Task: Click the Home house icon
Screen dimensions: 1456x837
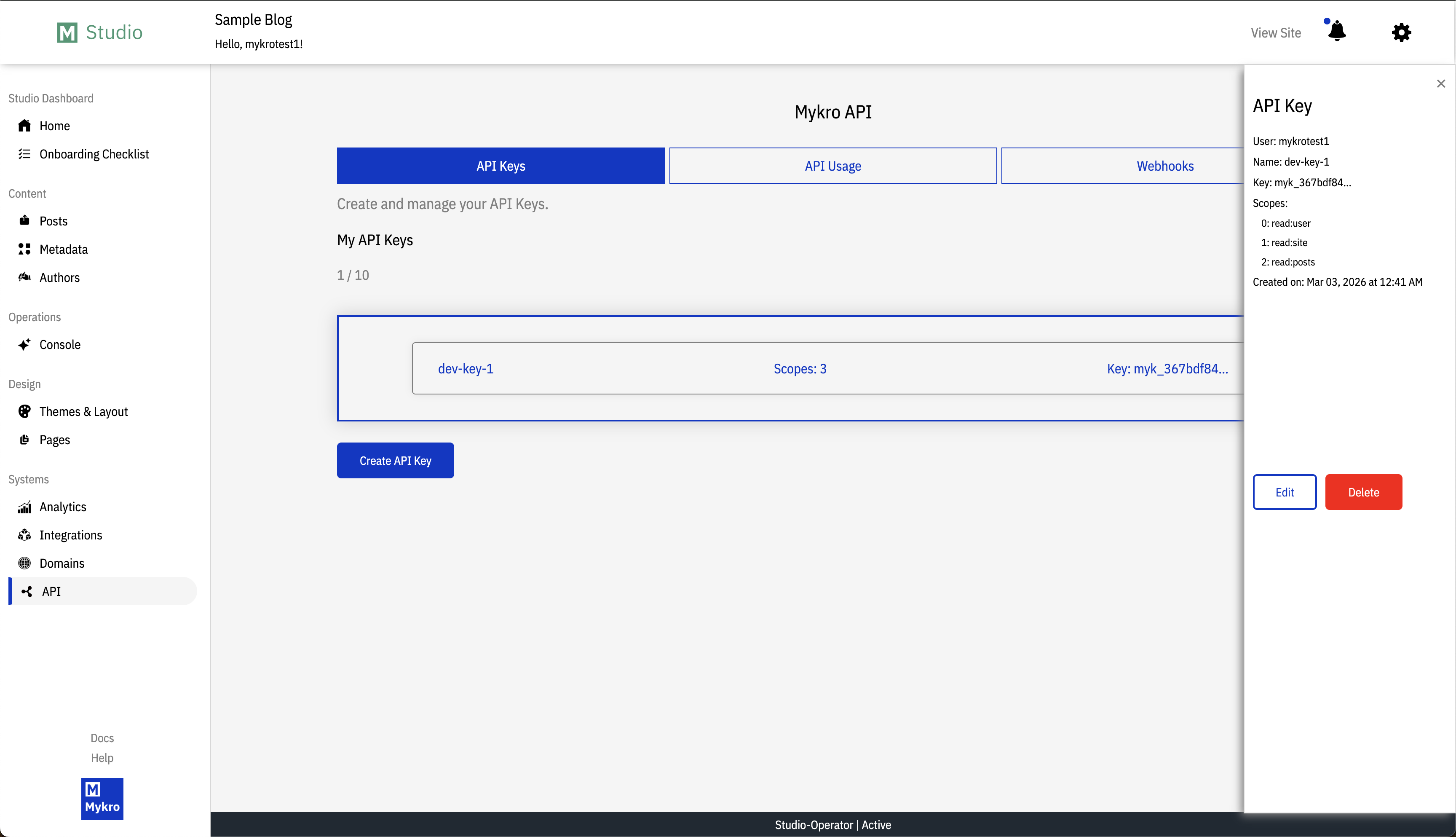Action: coord(24,126)
